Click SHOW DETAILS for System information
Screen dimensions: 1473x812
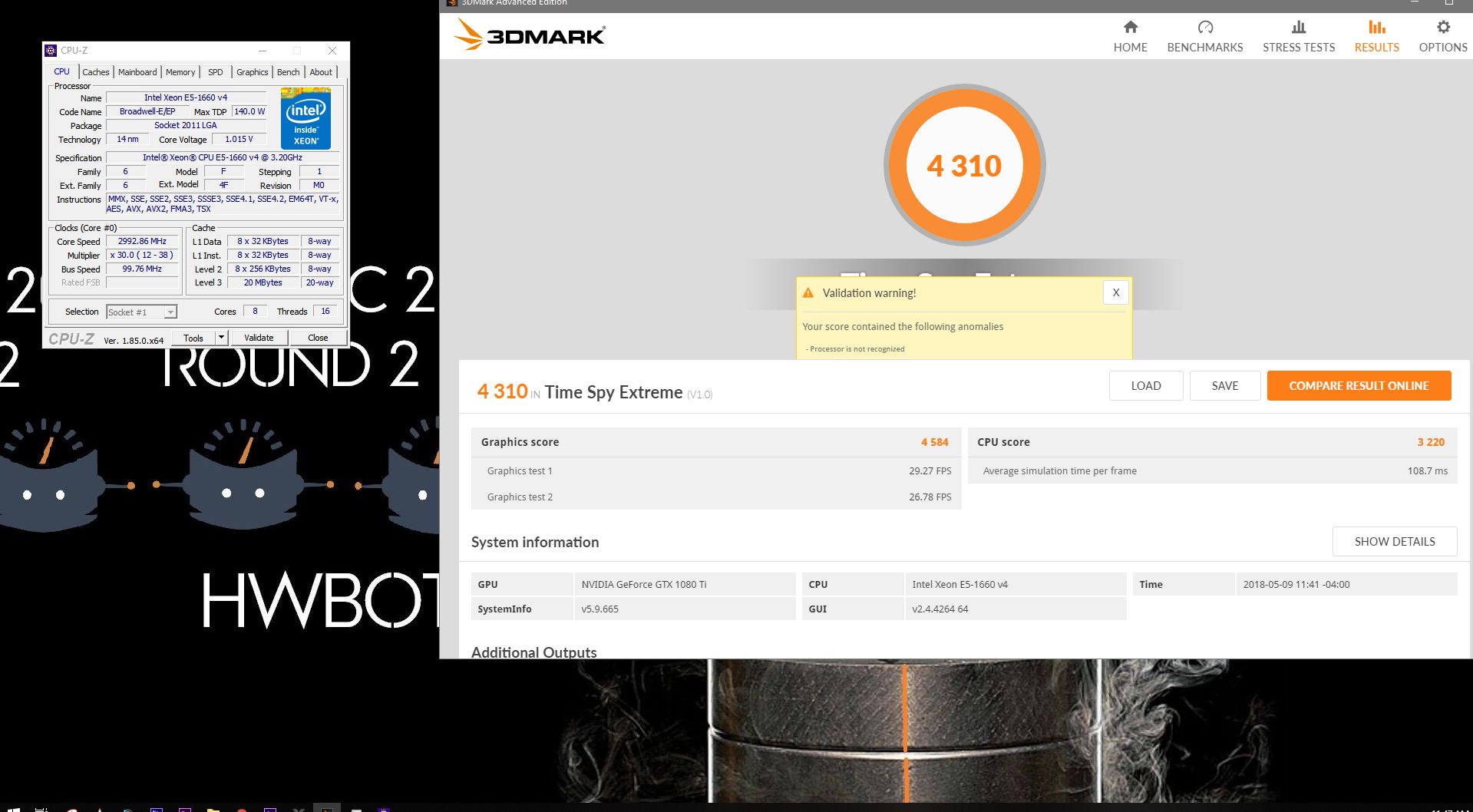pos(1394,541)
